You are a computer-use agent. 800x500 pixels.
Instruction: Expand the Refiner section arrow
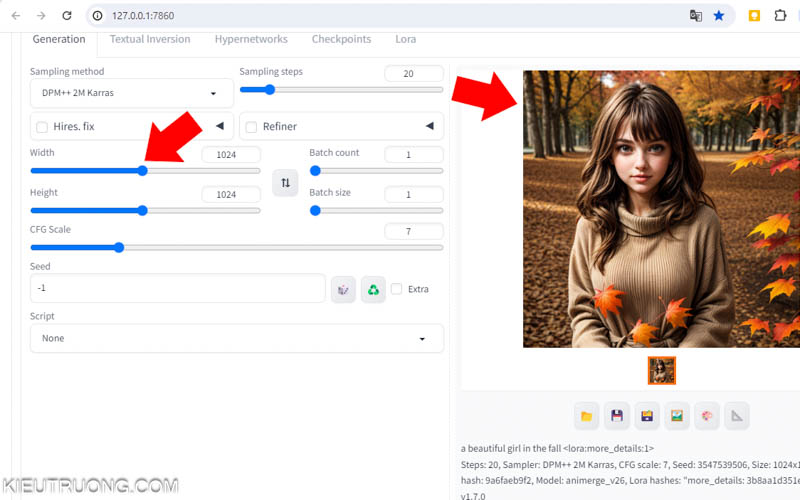[430, 126]
